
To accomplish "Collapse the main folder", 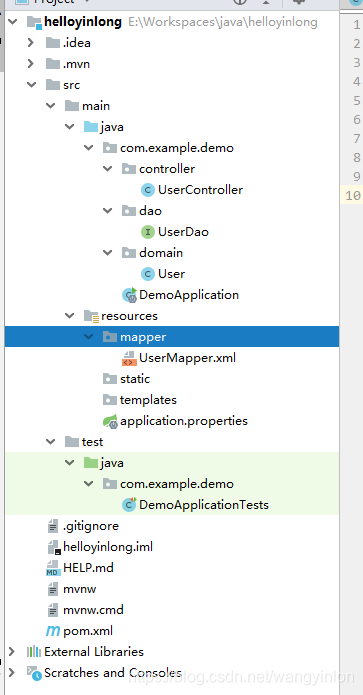I will coord(51,106).
